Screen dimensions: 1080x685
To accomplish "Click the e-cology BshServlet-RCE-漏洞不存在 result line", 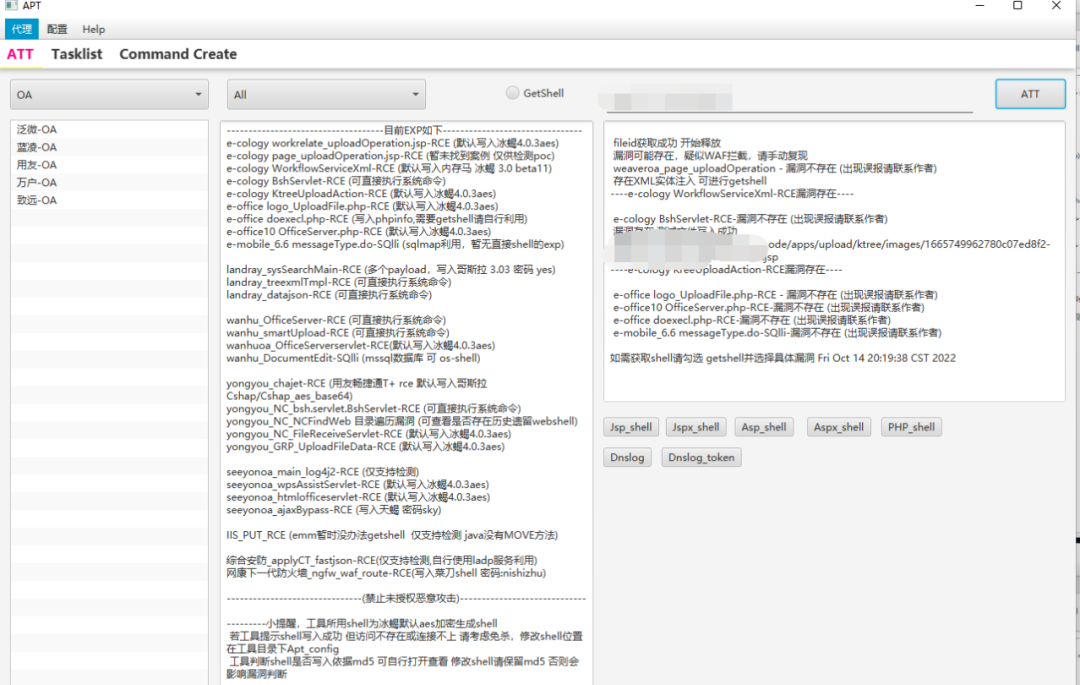I will 750,219.
